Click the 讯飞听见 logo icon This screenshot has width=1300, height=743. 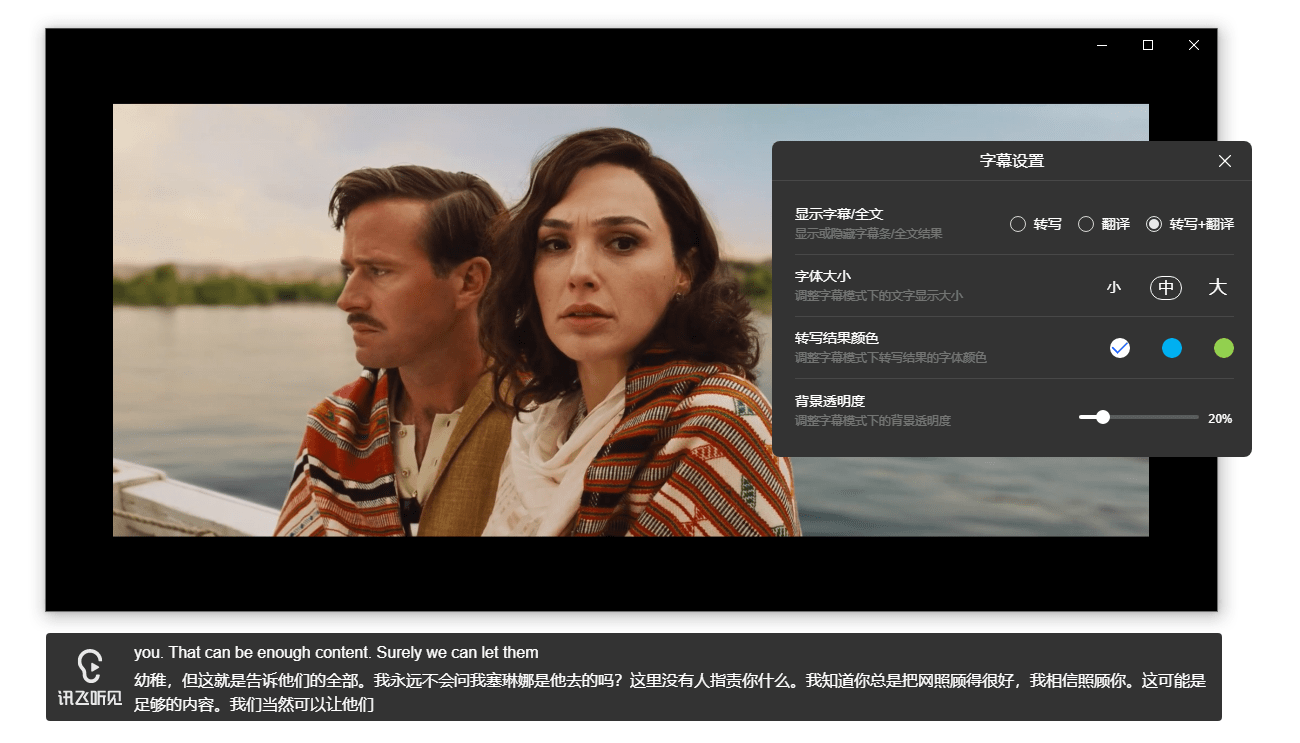tap(90, 677)
